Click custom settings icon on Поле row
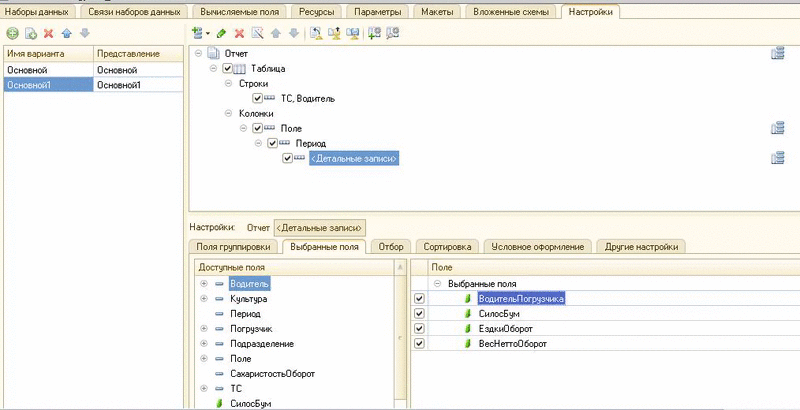Viewport: 800px width, 410px height. 778,129
